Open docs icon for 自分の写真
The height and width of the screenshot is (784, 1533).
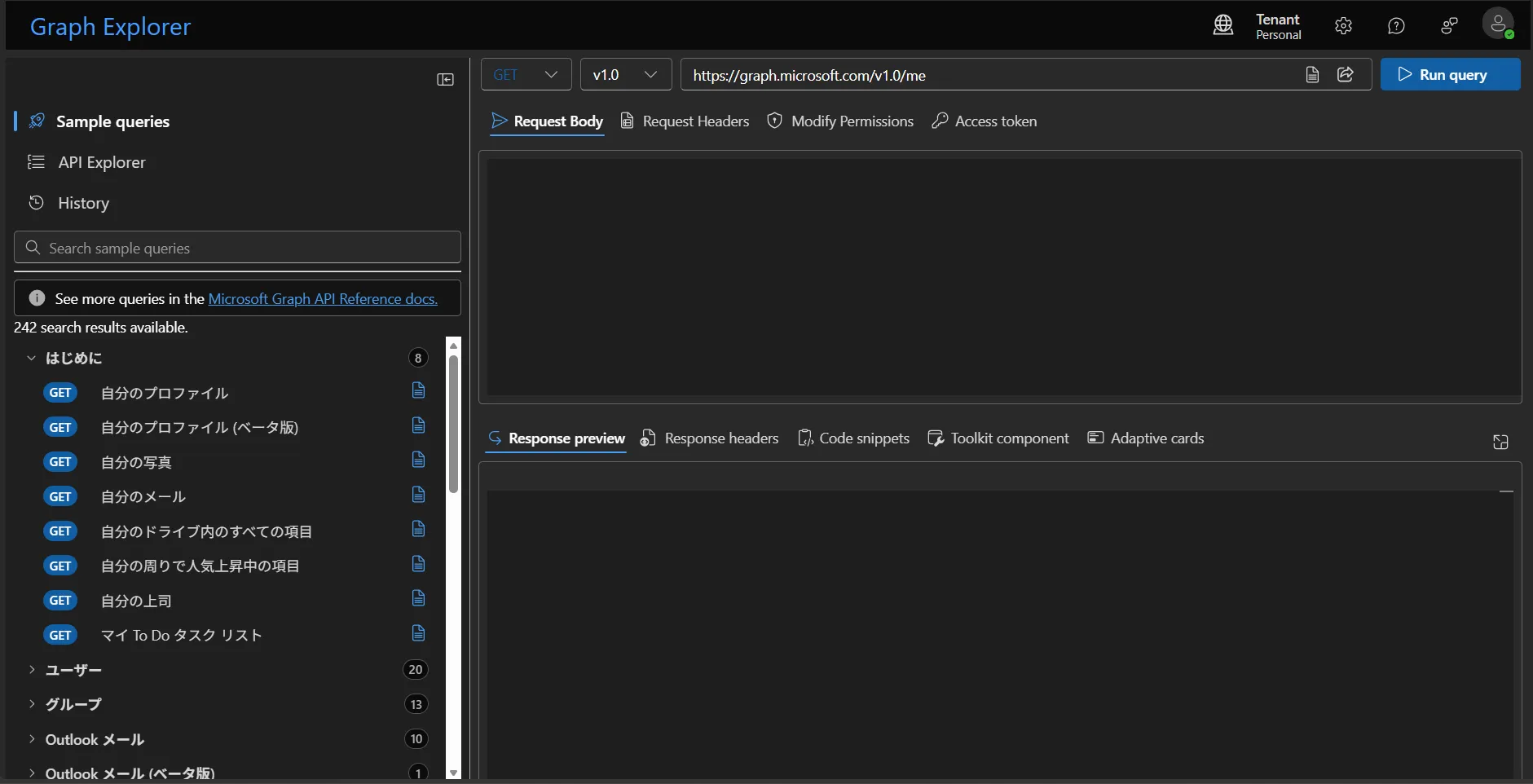(418, 460)
